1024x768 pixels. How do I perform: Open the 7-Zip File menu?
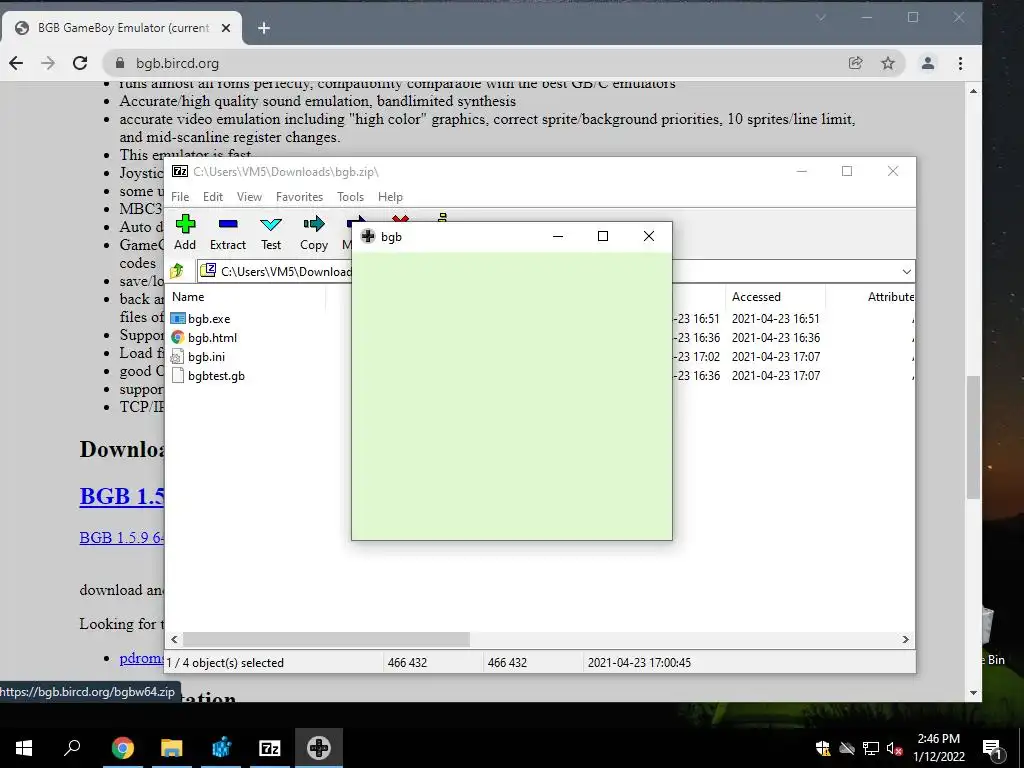pyautogui.click(x=180, y=197)
